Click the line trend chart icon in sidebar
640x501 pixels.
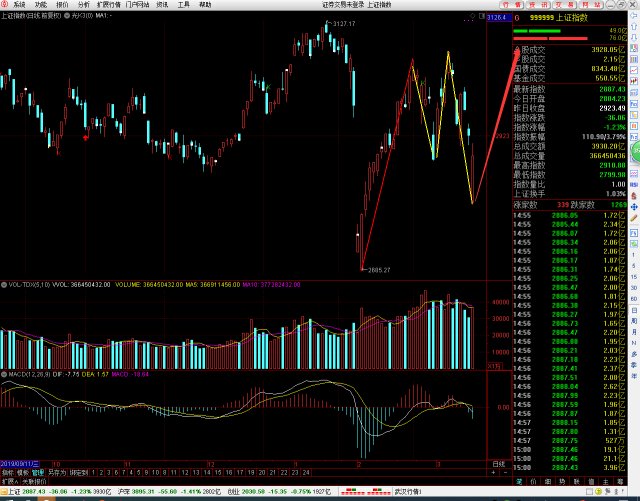(x=634, y=70)
